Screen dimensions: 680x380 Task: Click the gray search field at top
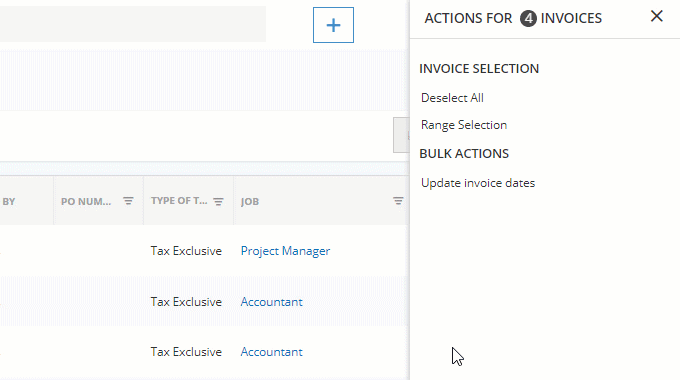click(x=133, y=24)
